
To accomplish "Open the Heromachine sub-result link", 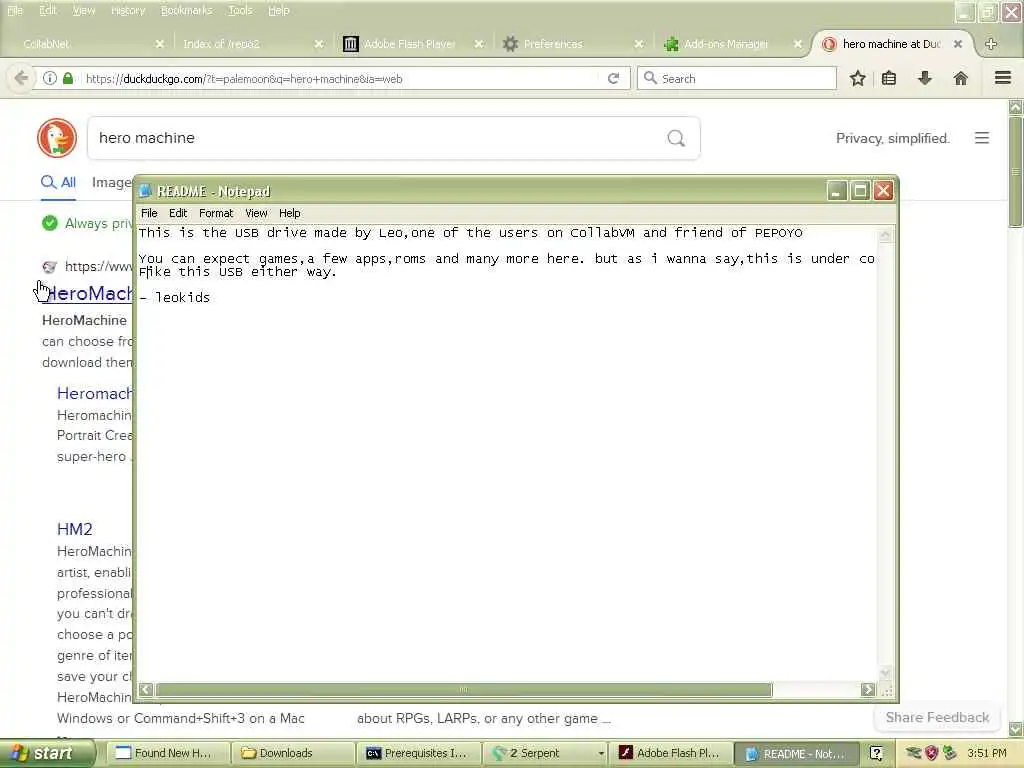I will point(95,393).
